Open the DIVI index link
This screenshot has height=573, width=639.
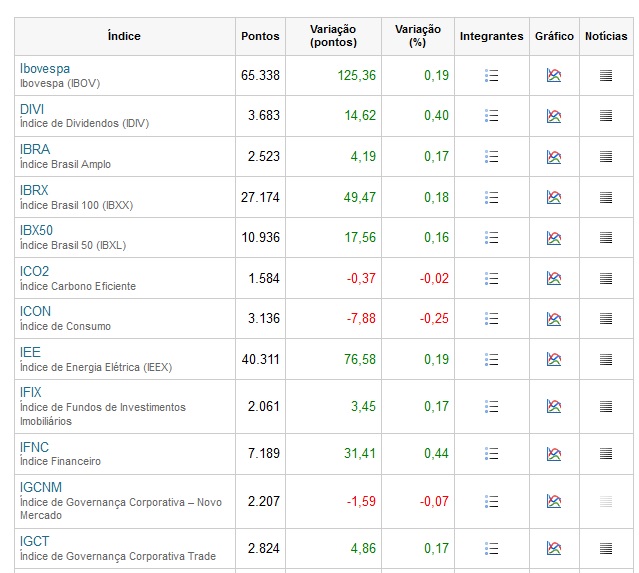pyautogui.click(x=32, y=109)
